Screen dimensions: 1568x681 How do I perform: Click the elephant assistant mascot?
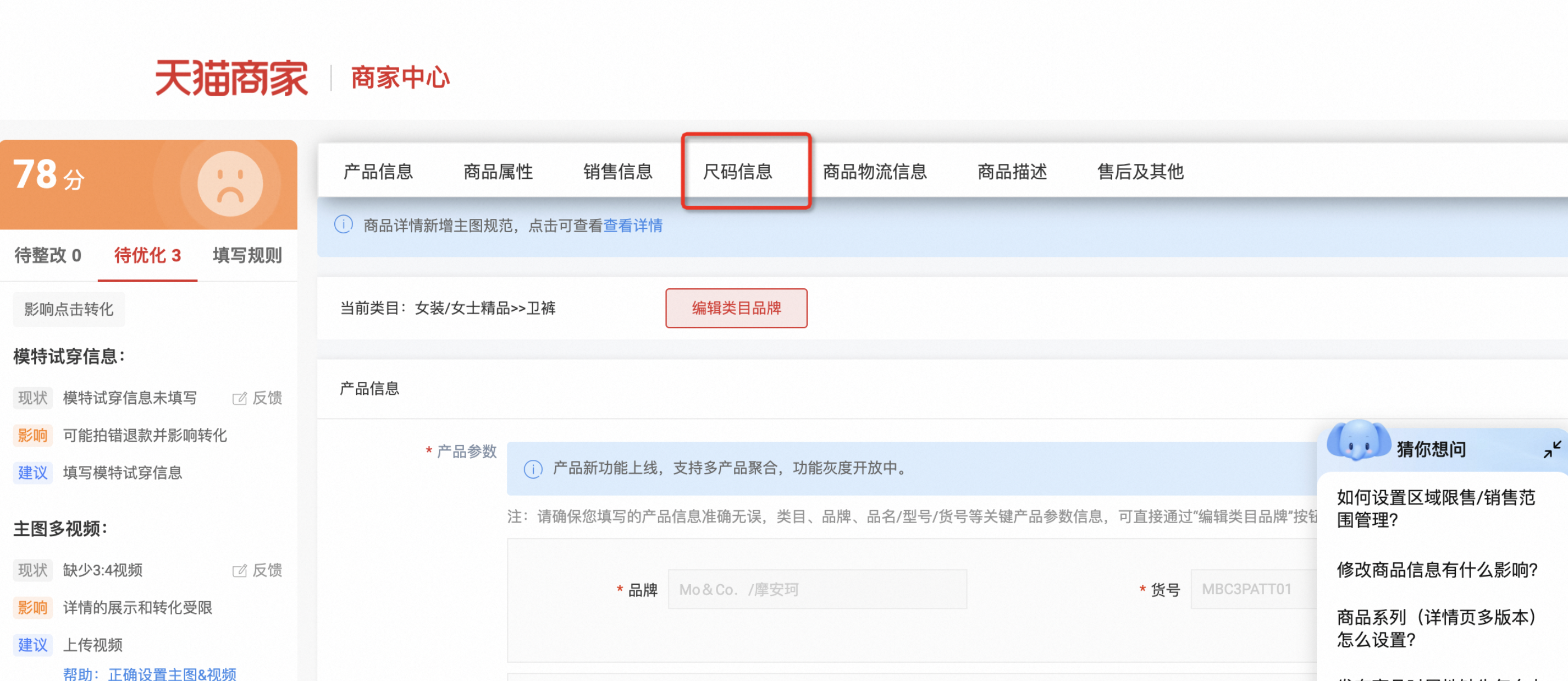pyautogui.click(x=1359, y=441)
